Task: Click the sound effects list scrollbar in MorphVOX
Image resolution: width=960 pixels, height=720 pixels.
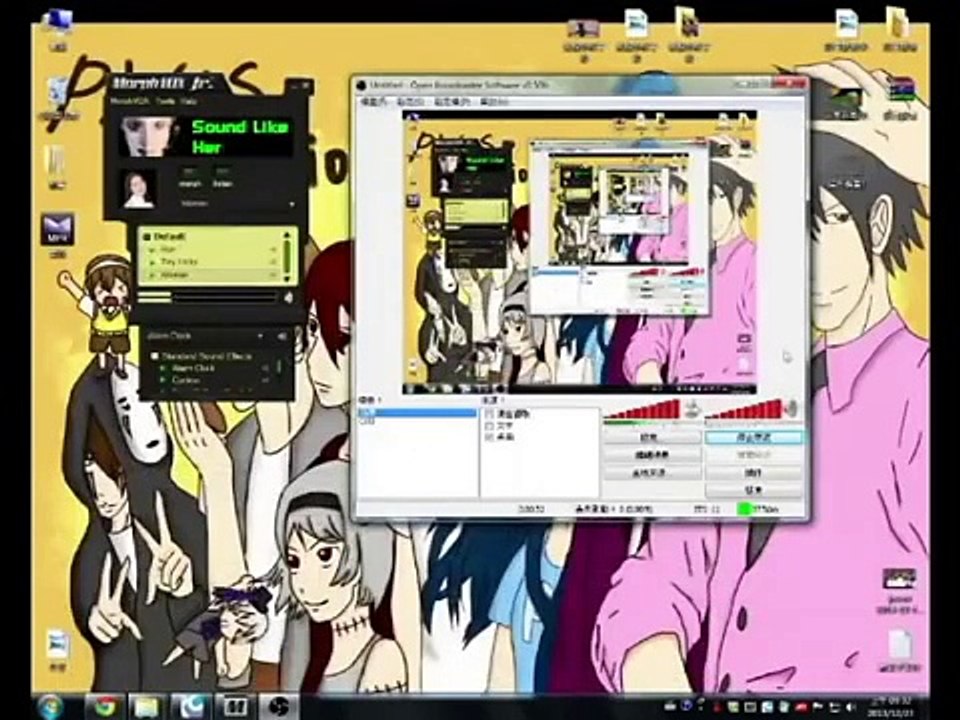Action: point(279,367)
